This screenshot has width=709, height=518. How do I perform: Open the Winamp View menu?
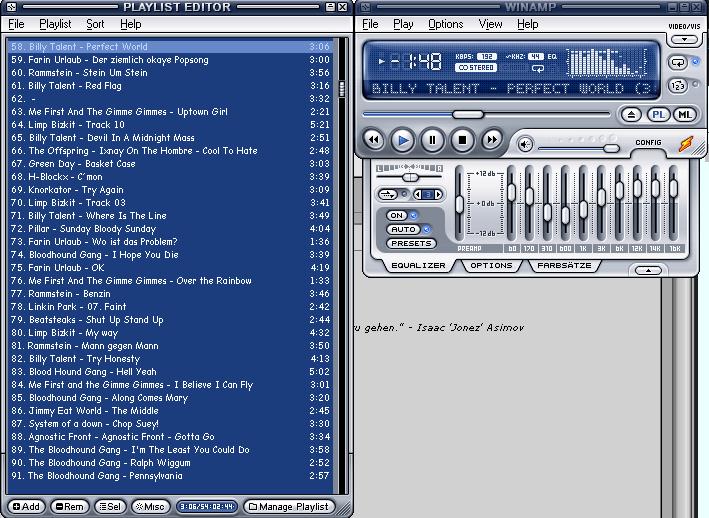tap(490, 24)
